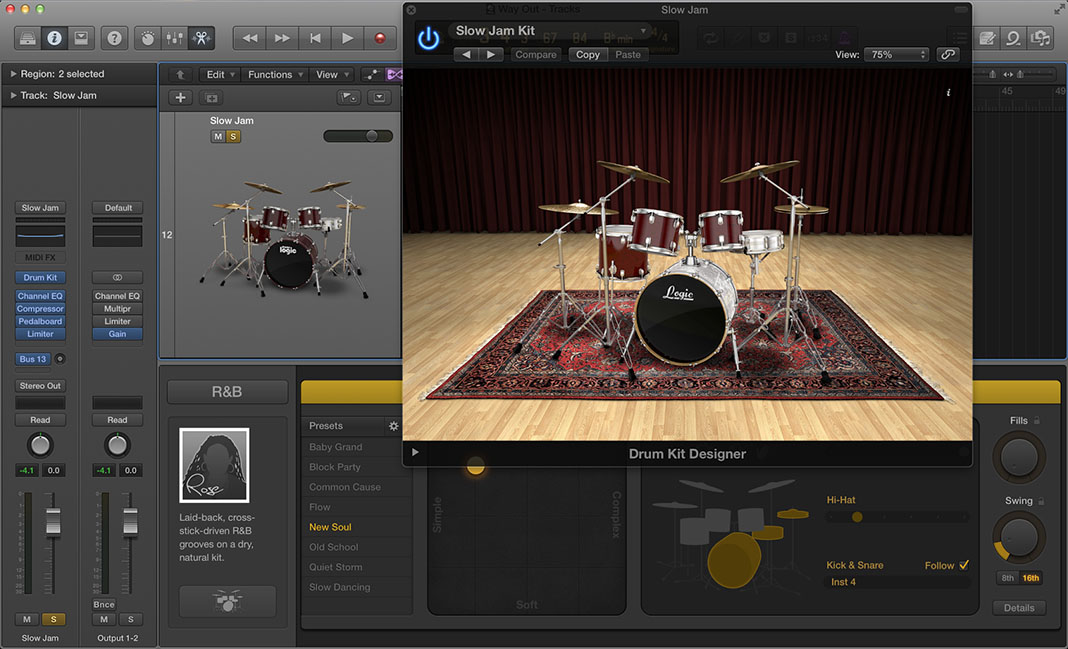Expand the Region: 2 selected disclosure triangle

click(13, 74)
